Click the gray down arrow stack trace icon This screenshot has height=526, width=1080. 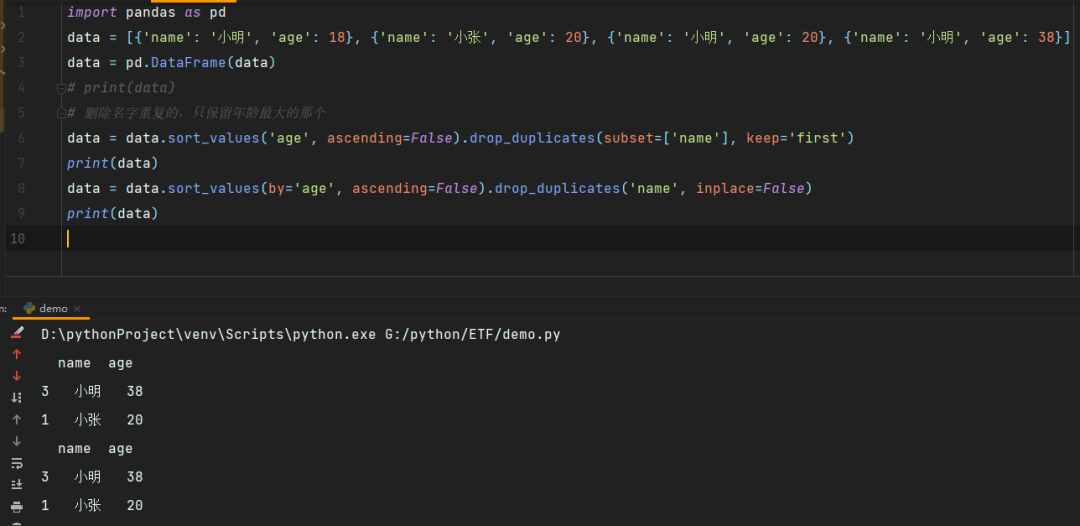click(17, 441)
